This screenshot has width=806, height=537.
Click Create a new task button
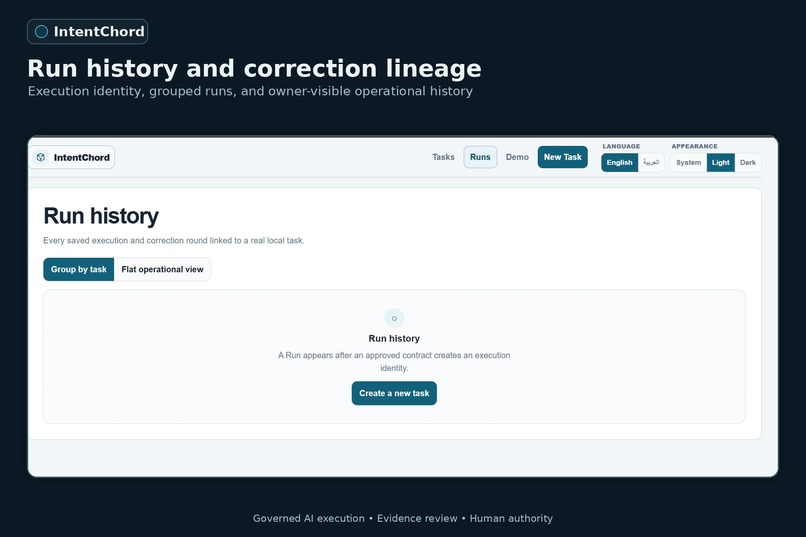(394, 393)
